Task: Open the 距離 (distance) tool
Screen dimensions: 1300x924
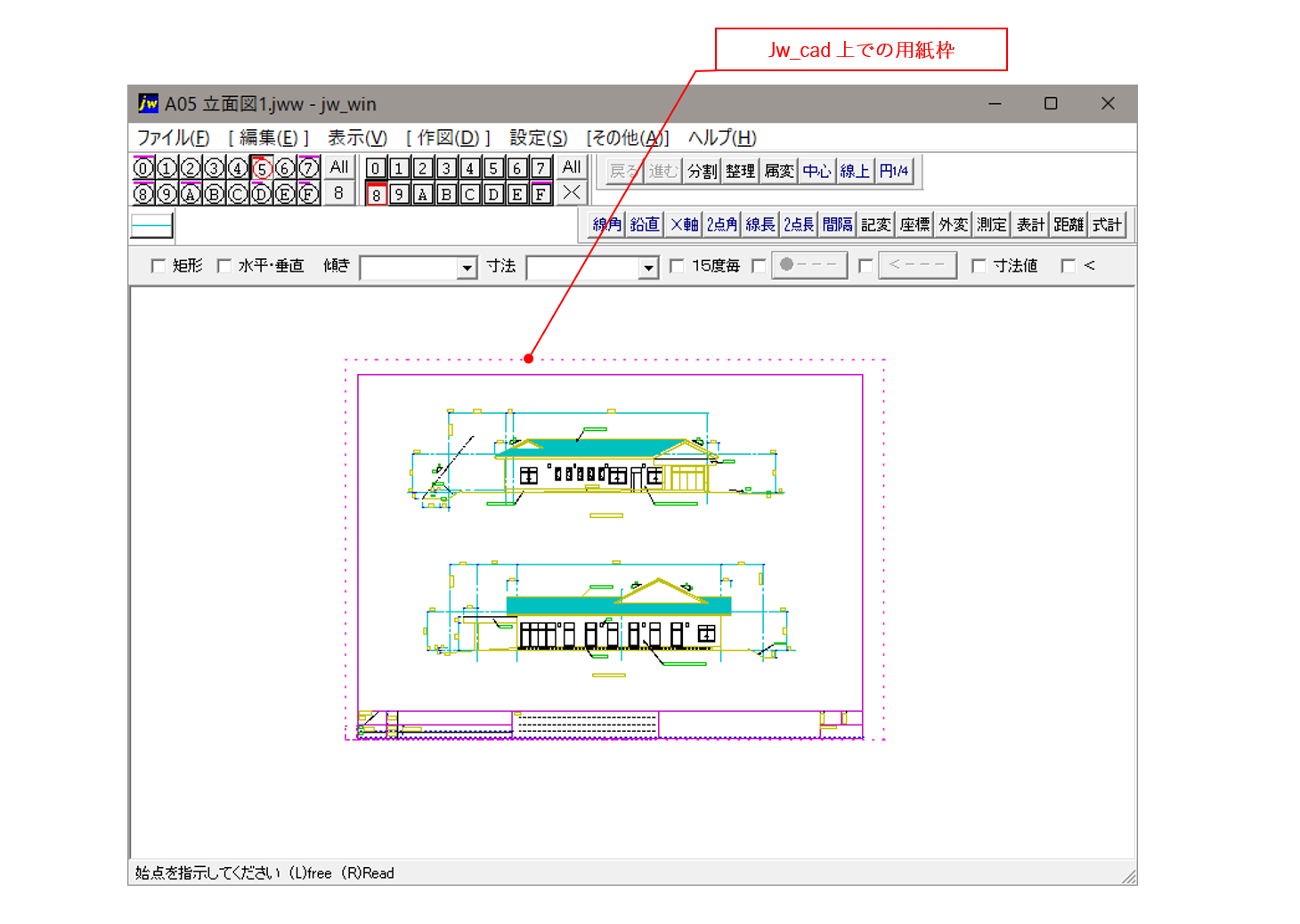Action: click(1068, 224)
